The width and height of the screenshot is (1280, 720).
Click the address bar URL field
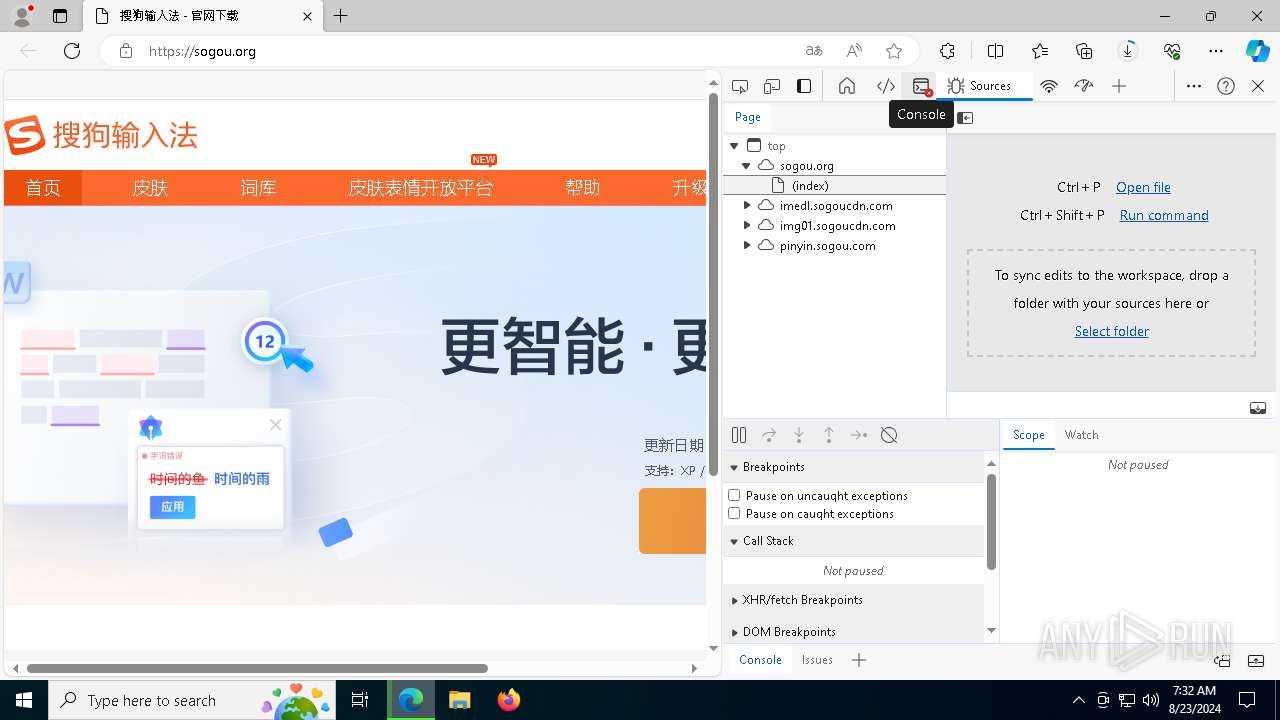click(x=470, y=51)
